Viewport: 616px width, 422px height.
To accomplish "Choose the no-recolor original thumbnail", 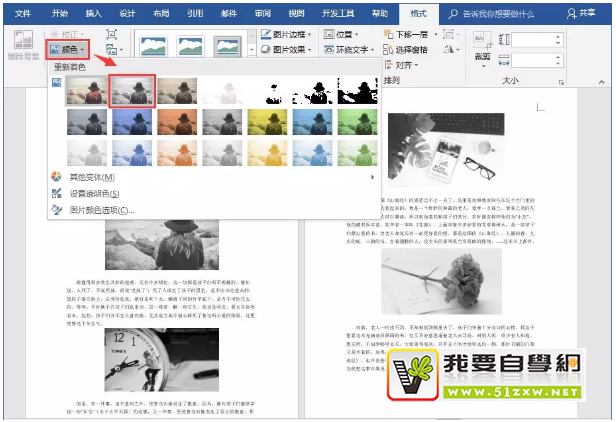I will (85, 90).
